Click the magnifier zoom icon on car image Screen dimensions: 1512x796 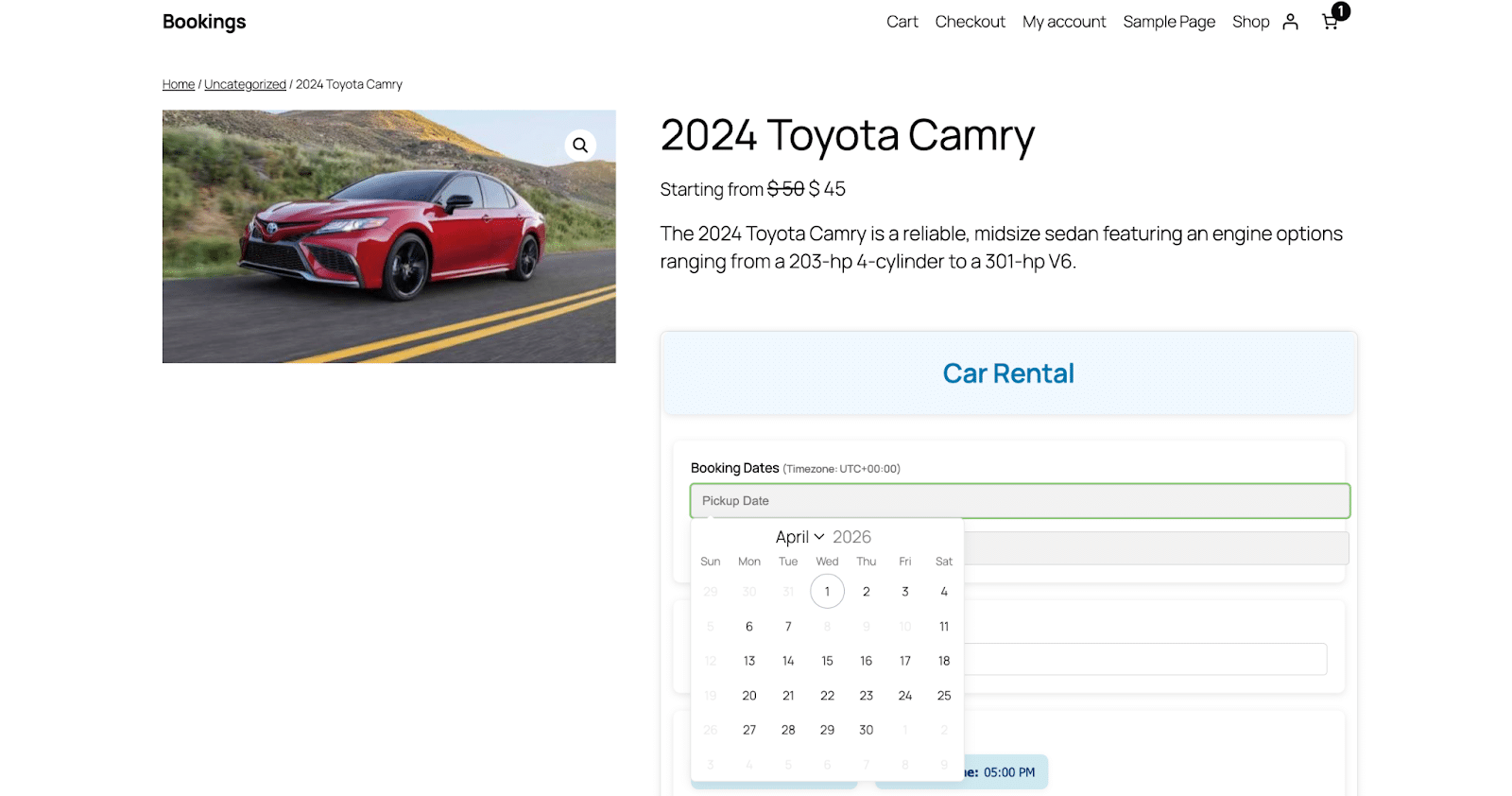click(580, 145)
